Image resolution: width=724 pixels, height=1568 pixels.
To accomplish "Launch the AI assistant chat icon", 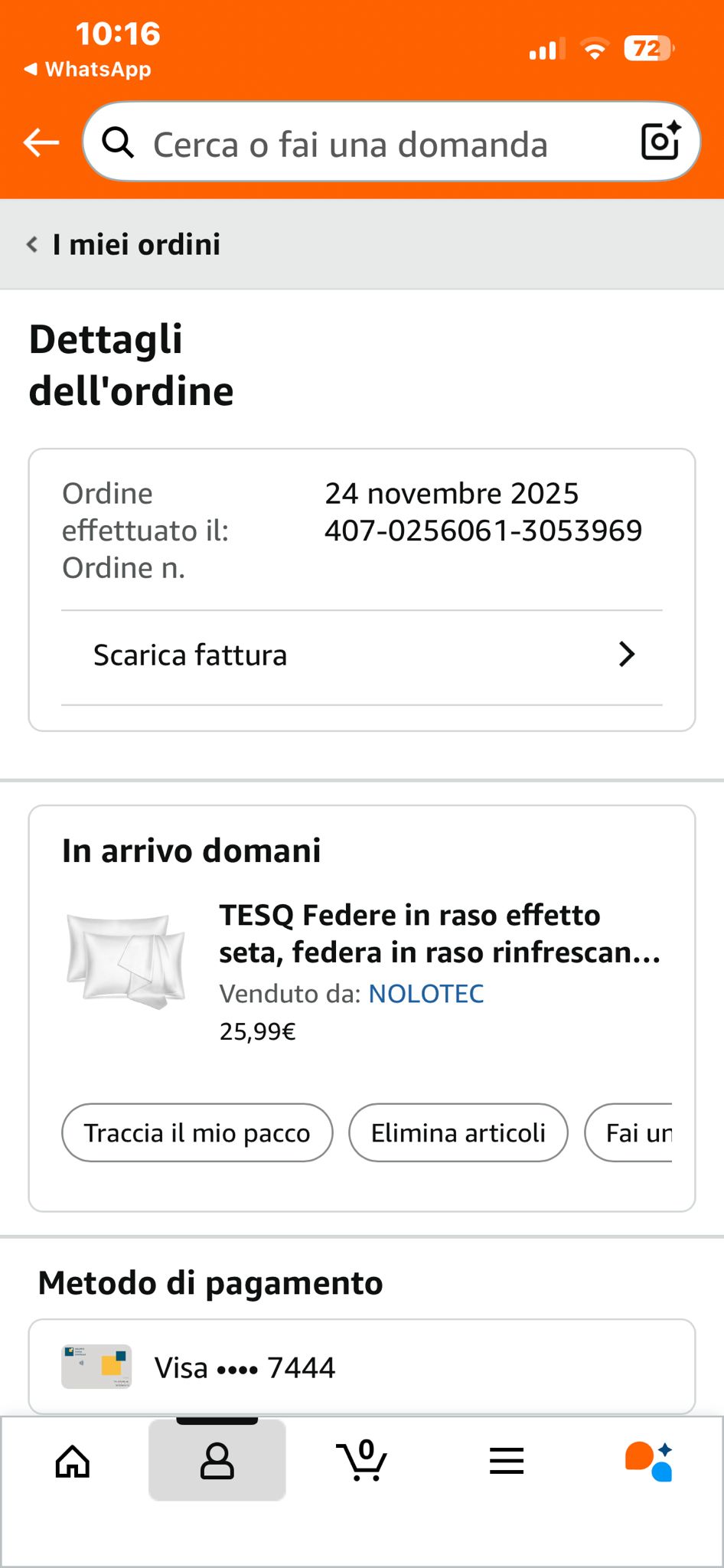I will pos(649,1461).
